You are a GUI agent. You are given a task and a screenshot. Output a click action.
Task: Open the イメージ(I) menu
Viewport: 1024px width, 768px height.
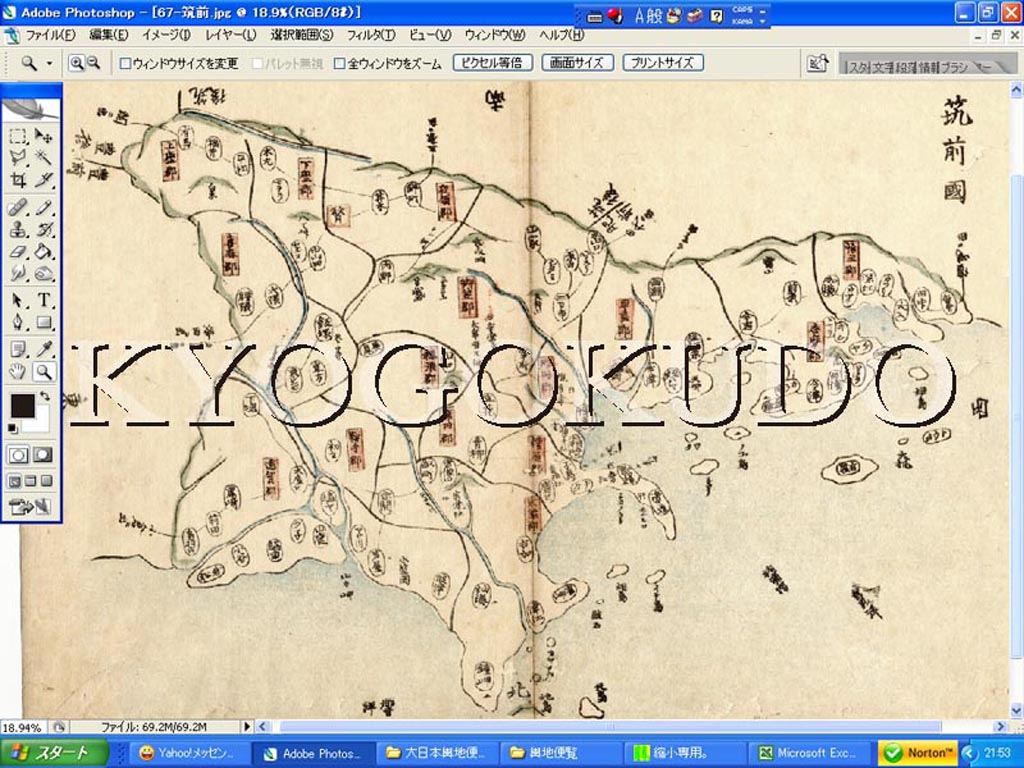coord(166,35)
